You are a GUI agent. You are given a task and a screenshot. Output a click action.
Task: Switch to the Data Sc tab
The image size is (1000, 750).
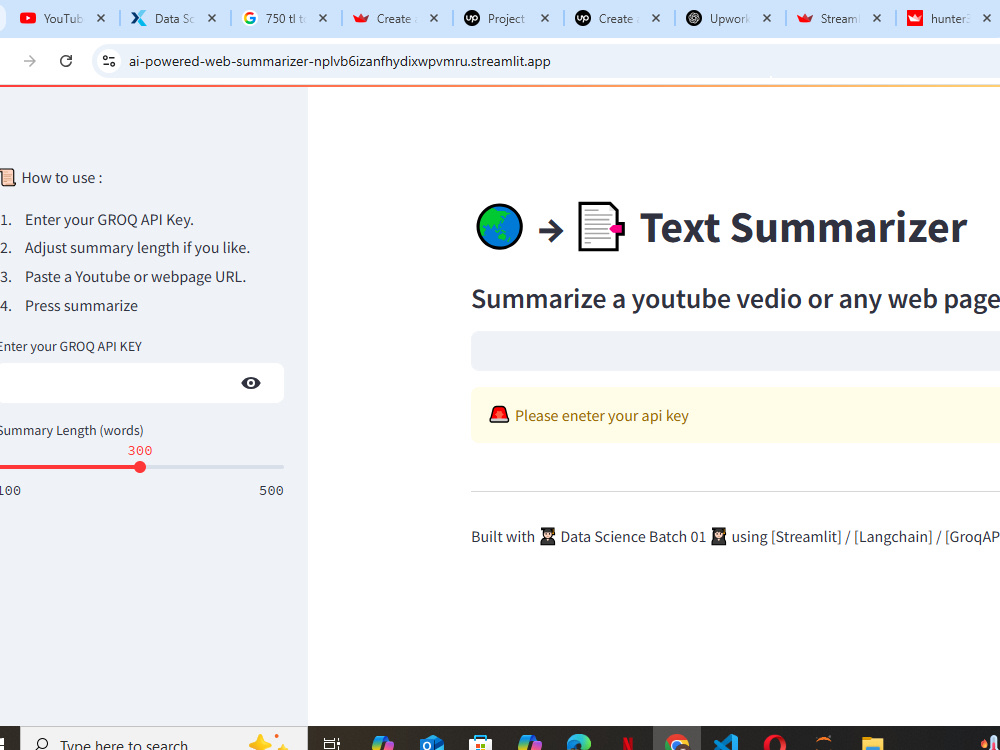[x=173, y=18]
